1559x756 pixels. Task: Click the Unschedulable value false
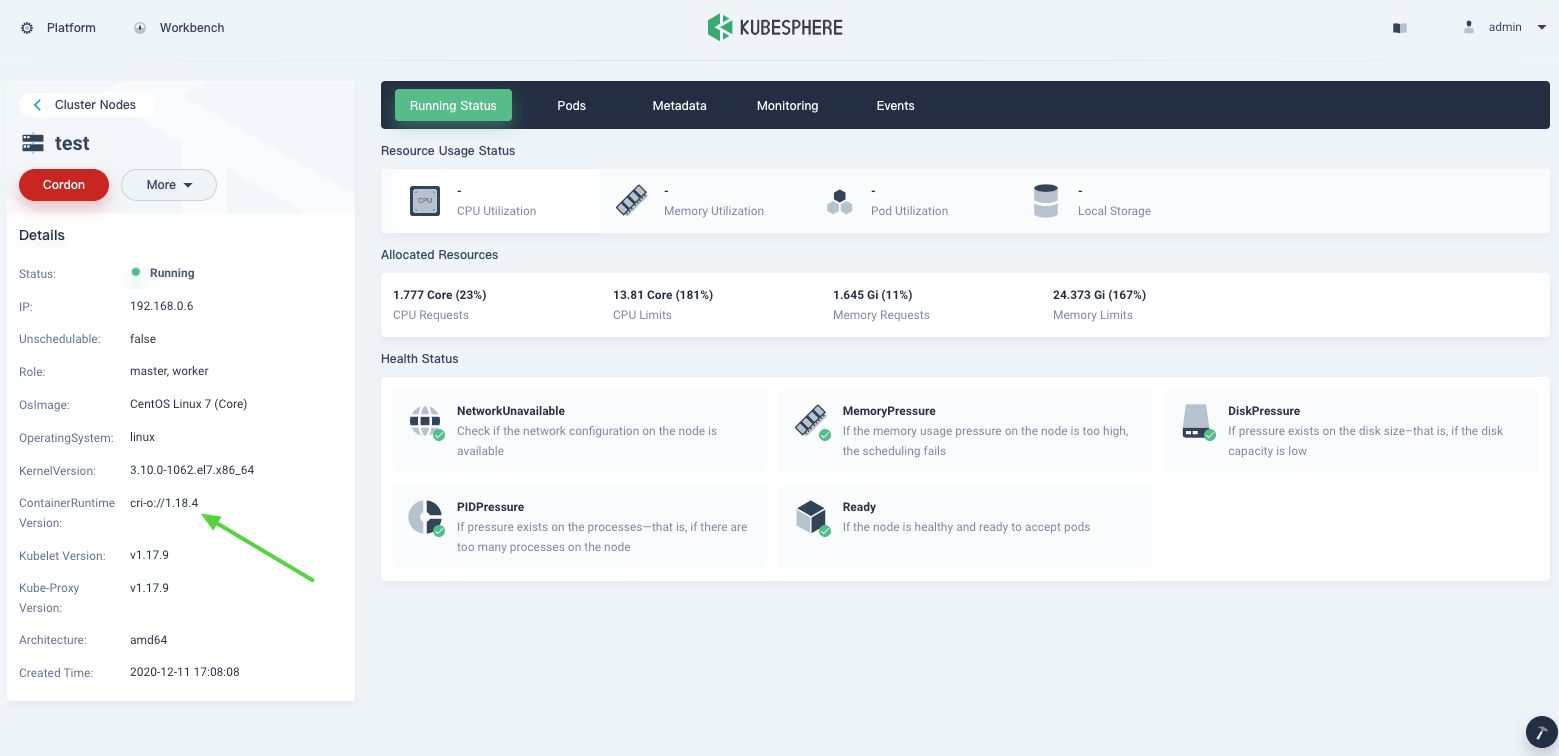click(x=143, y=339)
